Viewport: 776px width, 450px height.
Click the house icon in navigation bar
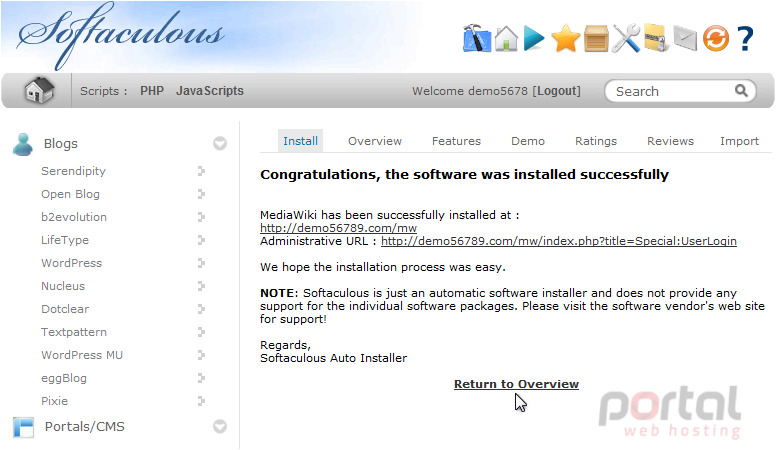click(39, 91)
